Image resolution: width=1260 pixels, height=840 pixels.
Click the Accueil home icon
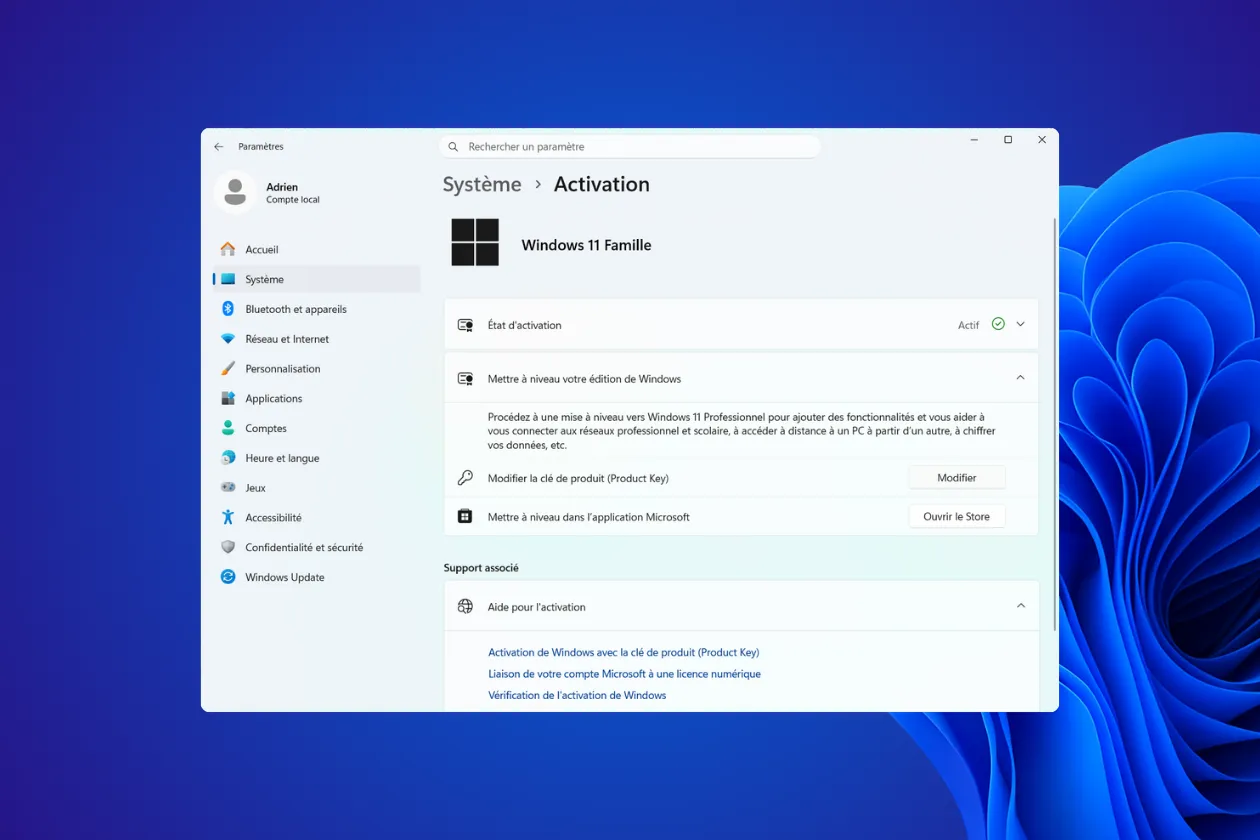pyautogui.click(x=228, y=249)
